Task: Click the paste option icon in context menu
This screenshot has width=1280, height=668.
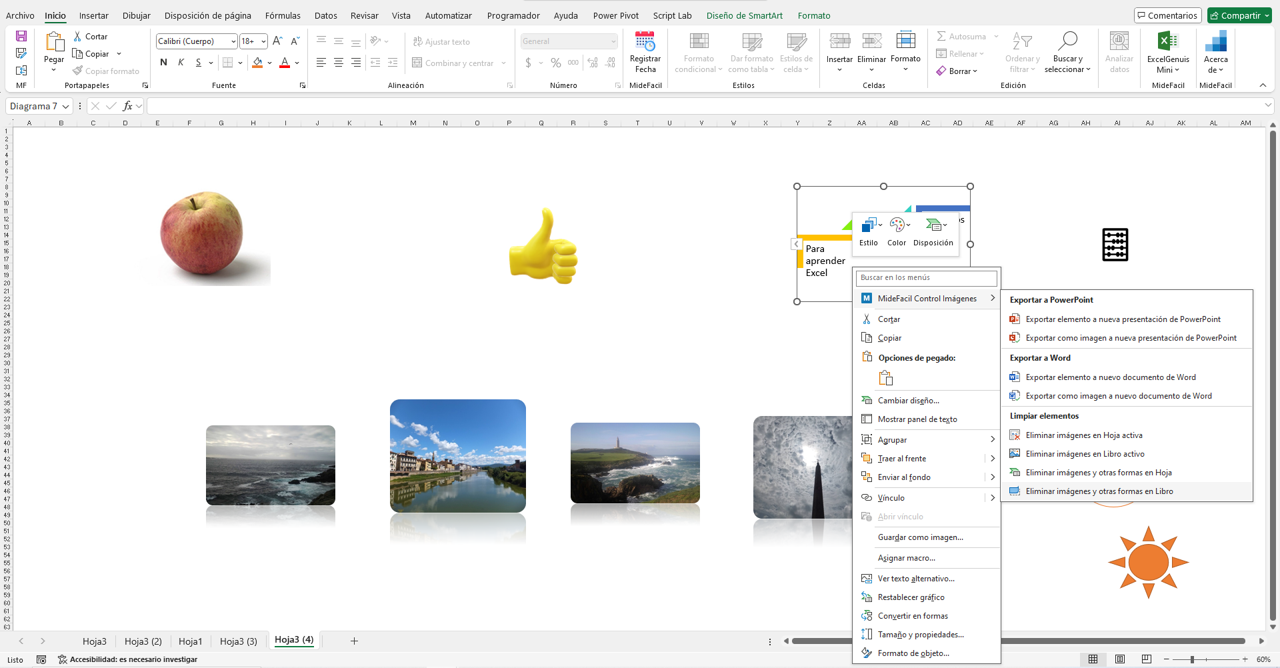Action: click(x=885, y=378)
